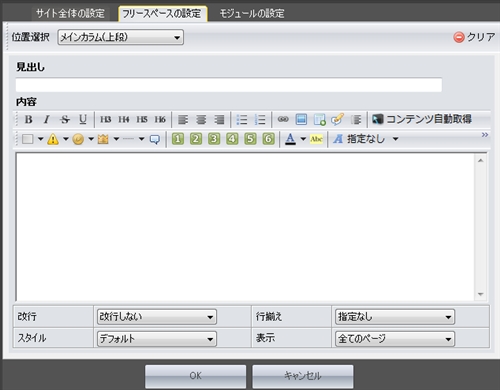Open the box frame style dropdown arrow
The image size is (500, 390).
(40, 139)
